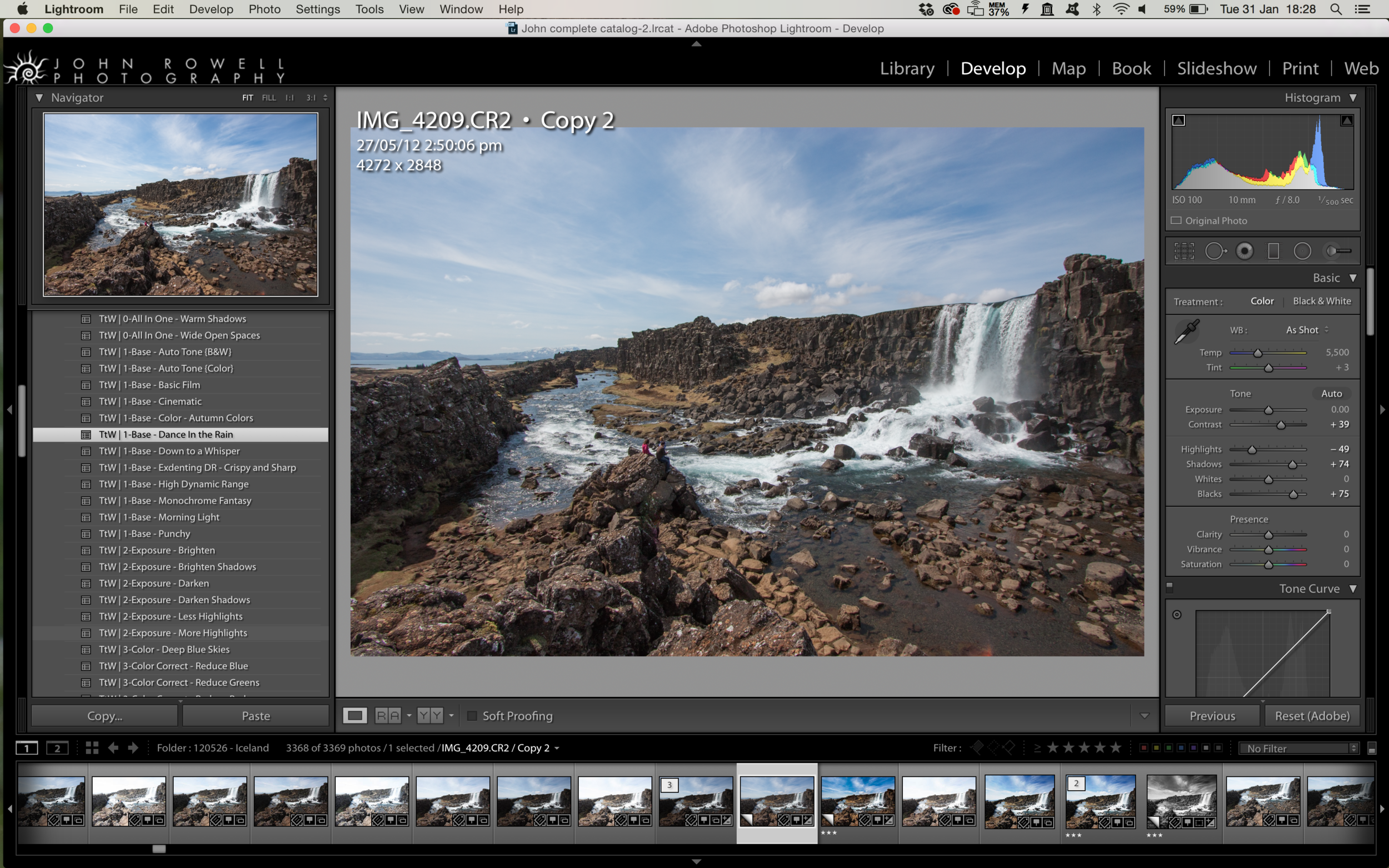Click the Tone Curve targeted adjustment tool
The height and width of the screenshot is (868, 1389).
coord(1177,614)
